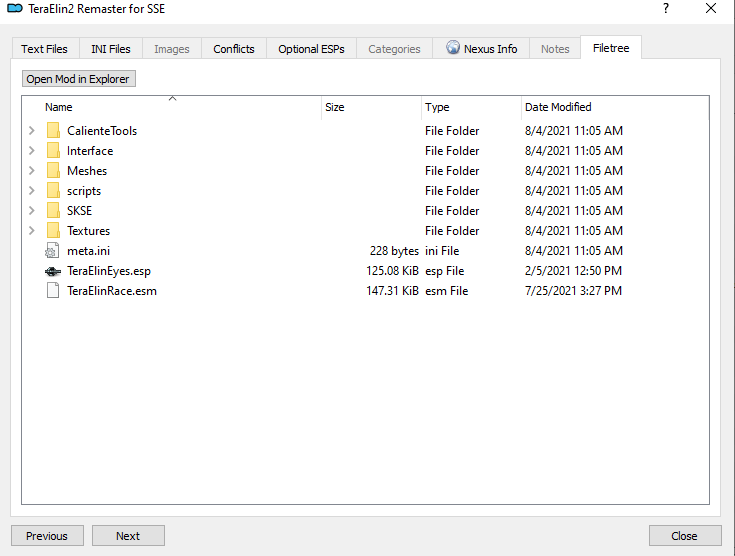The image size is (735, 556).
Task: Close the mod info dialog
Action: point(685,535)
